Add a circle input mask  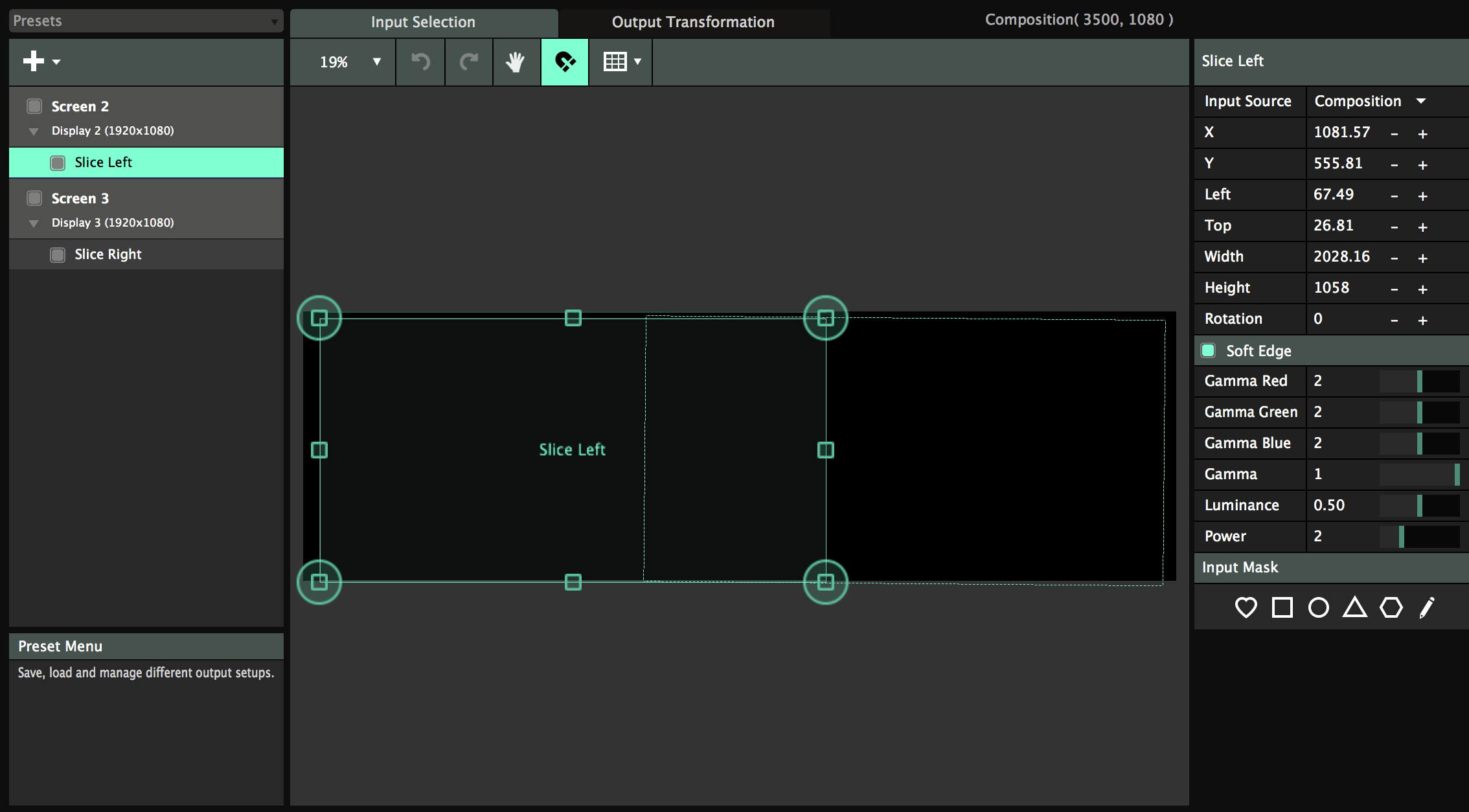1318,607
